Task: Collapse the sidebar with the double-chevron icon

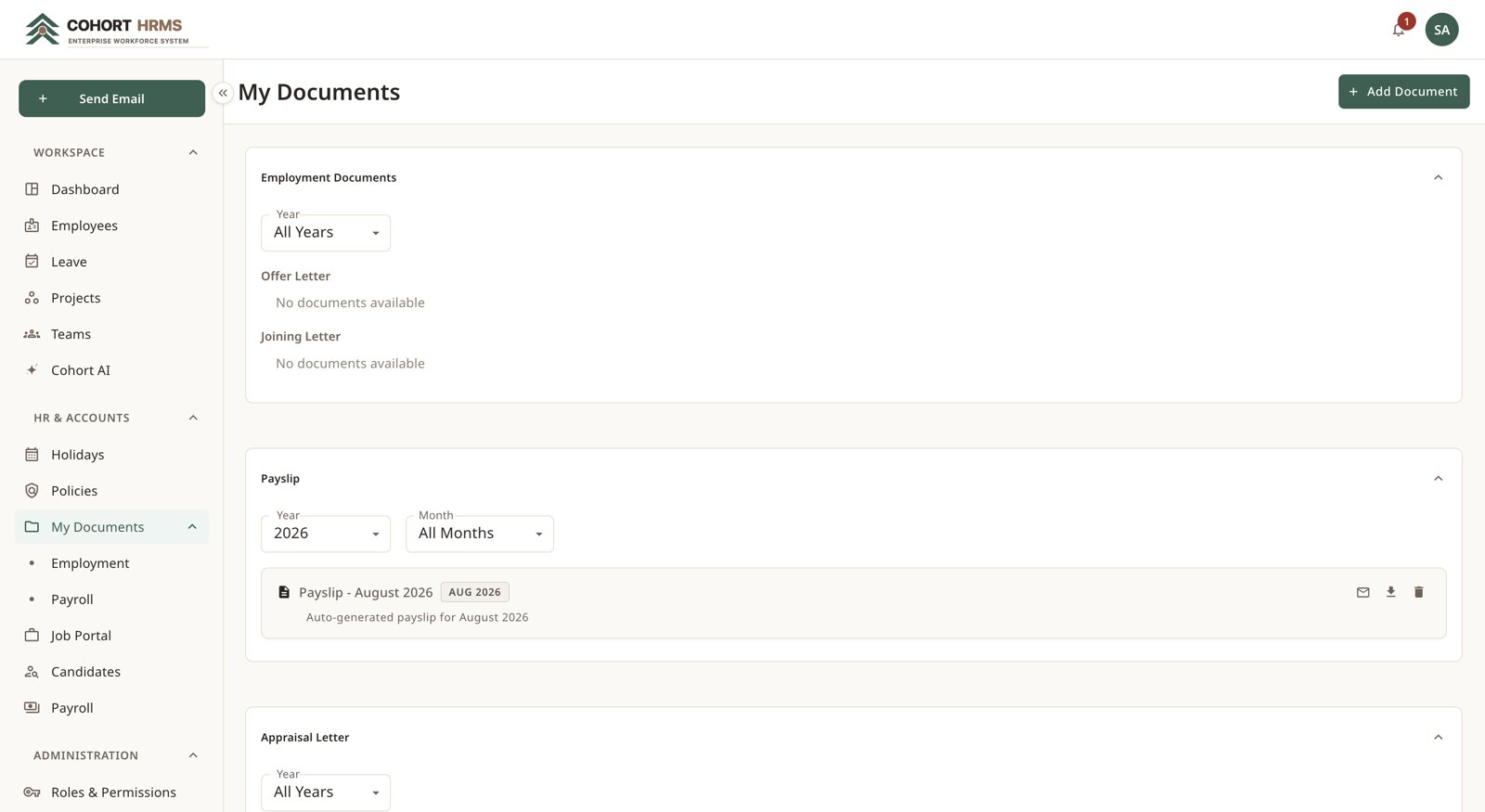Action: [223, 93]
